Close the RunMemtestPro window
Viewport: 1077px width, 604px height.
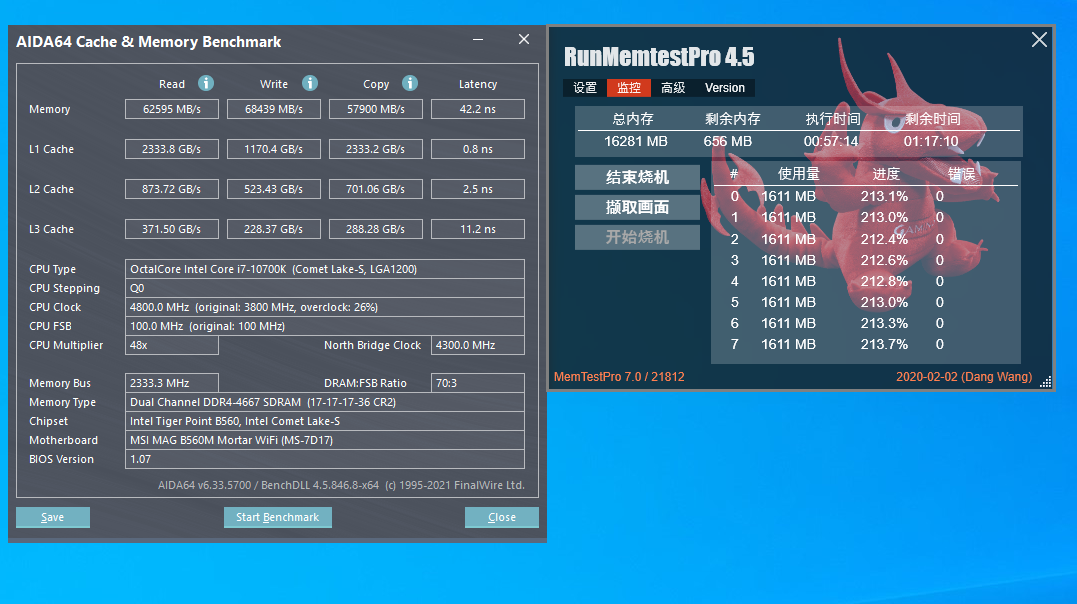[x=1039, y=40]
